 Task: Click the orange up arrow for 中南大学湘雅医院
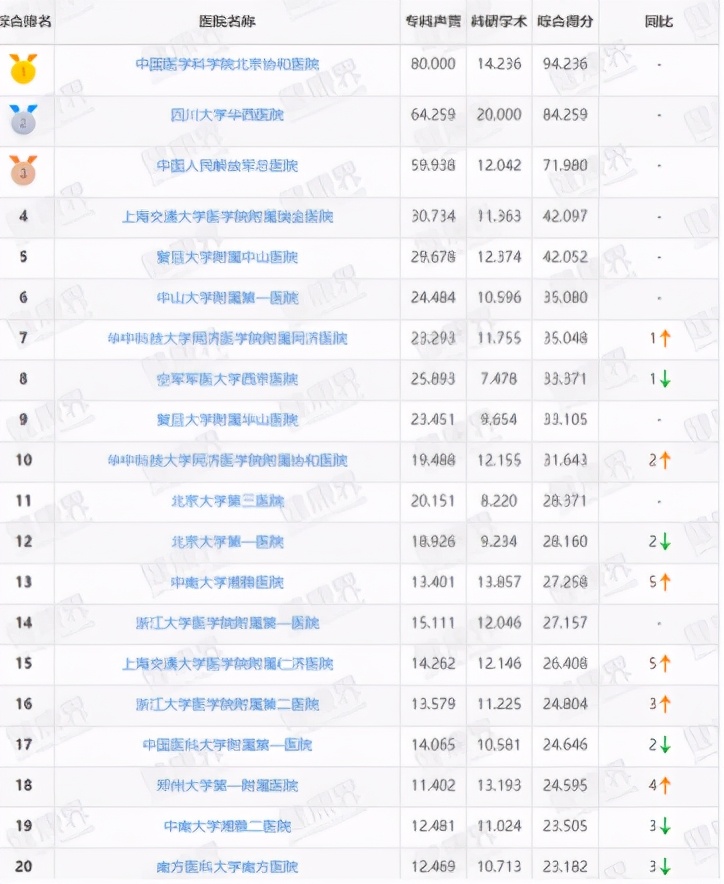665,582
